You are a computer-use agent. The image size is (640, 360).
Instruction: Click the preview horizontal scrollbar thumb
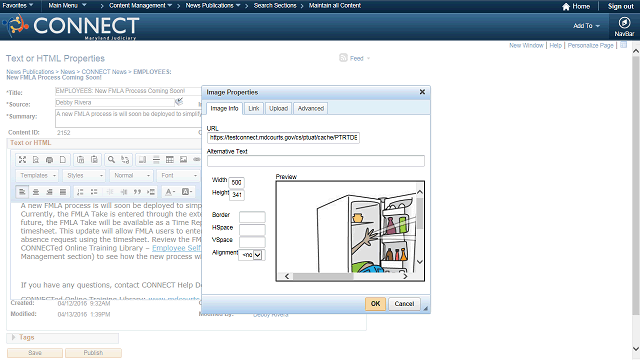point(323,276)
